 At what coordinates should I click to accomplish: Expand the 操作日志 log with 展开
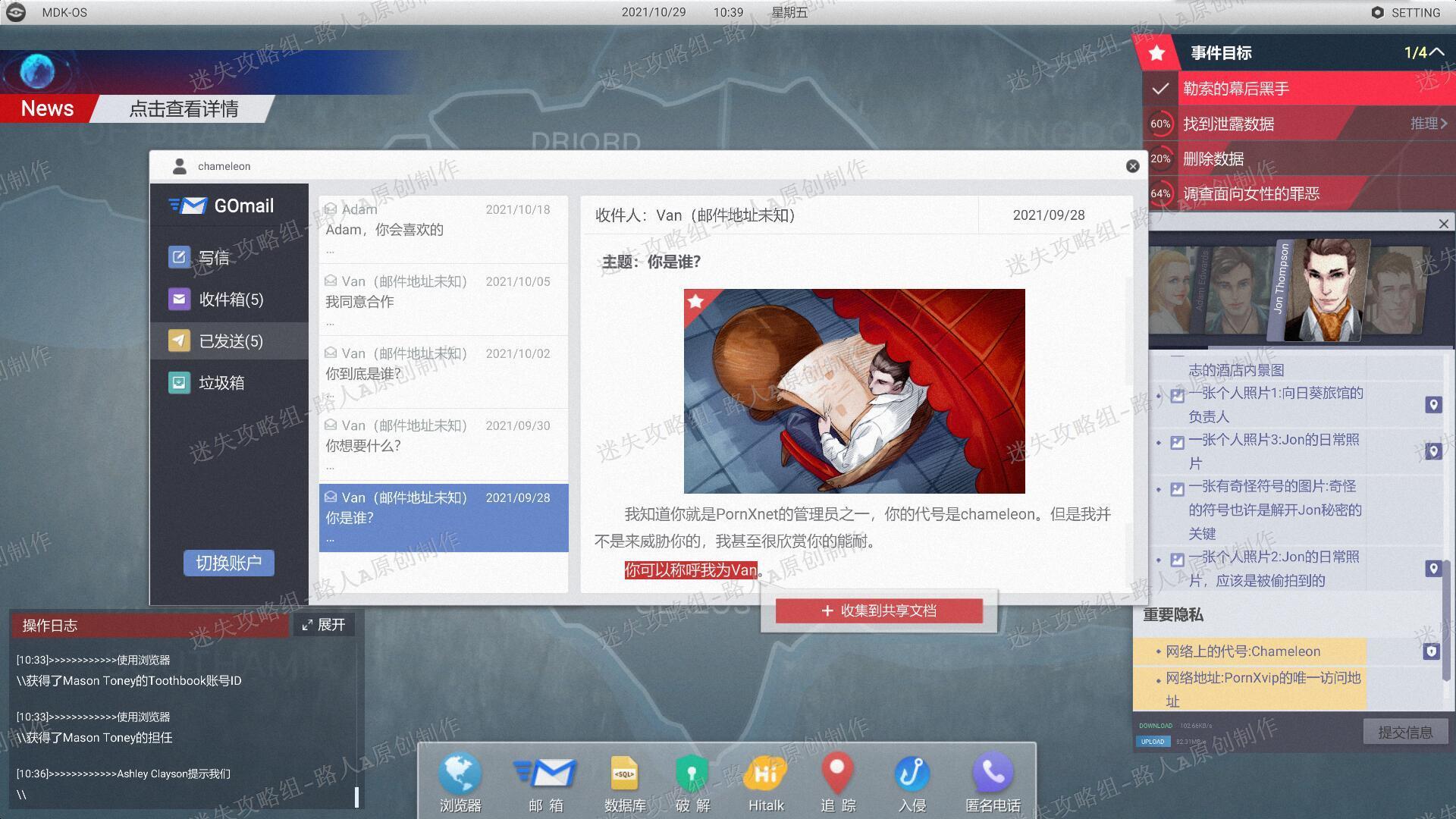pyautogui.click(x=324, y=625)
